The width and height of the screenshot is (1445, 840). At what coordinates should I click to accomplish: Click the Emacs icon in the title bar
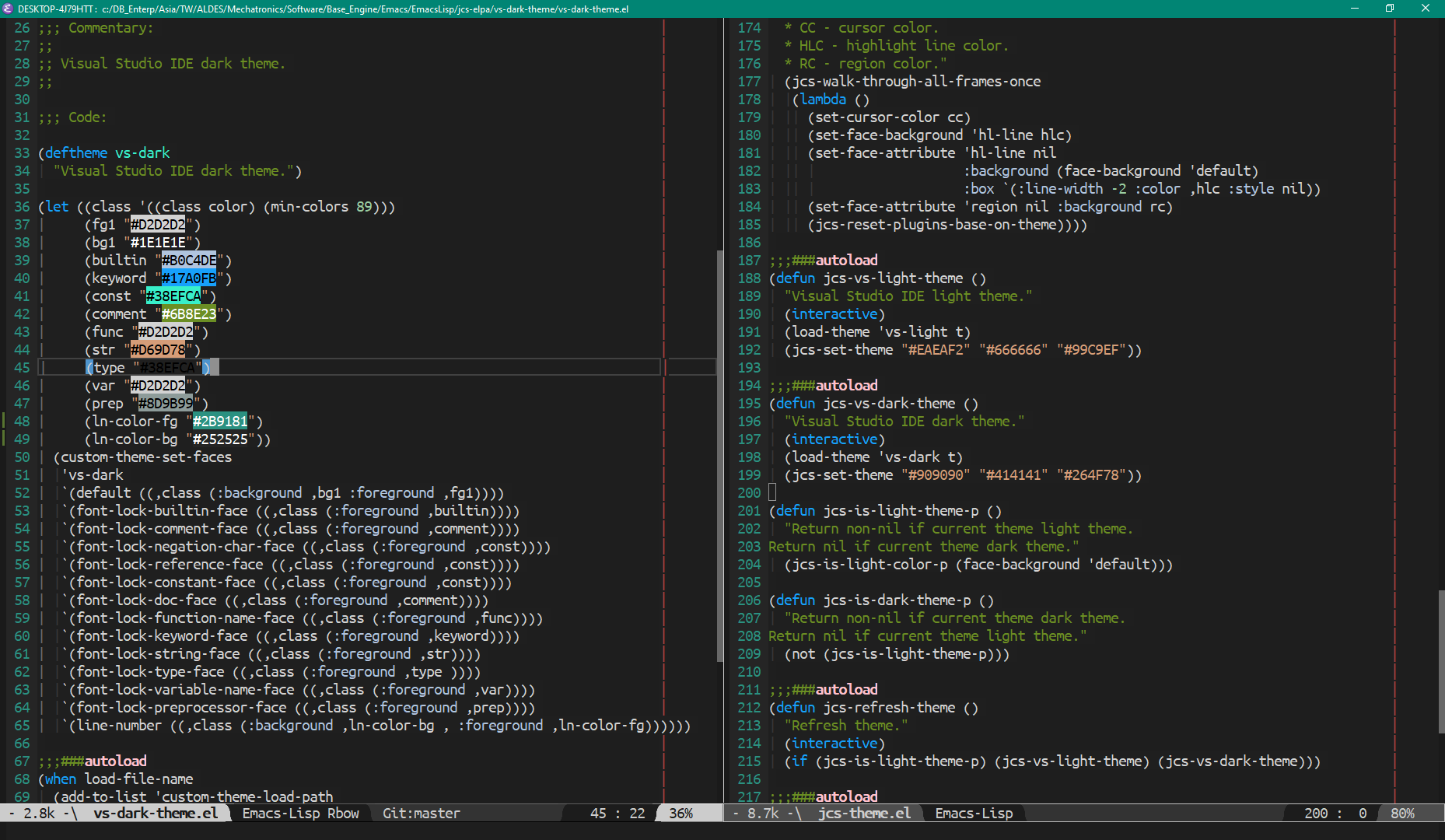(x=9, y=9)
